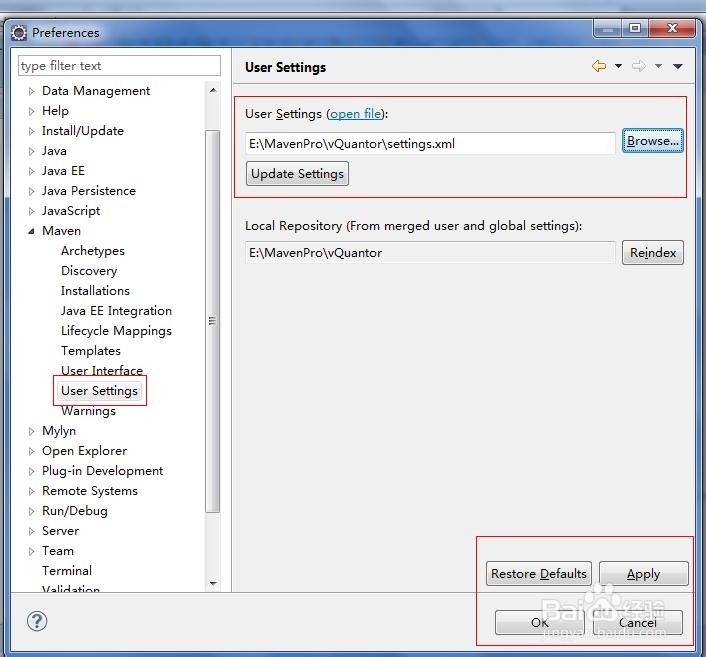Select the Data Management label
Screen dimensions: 706x657
pos(95,91)
